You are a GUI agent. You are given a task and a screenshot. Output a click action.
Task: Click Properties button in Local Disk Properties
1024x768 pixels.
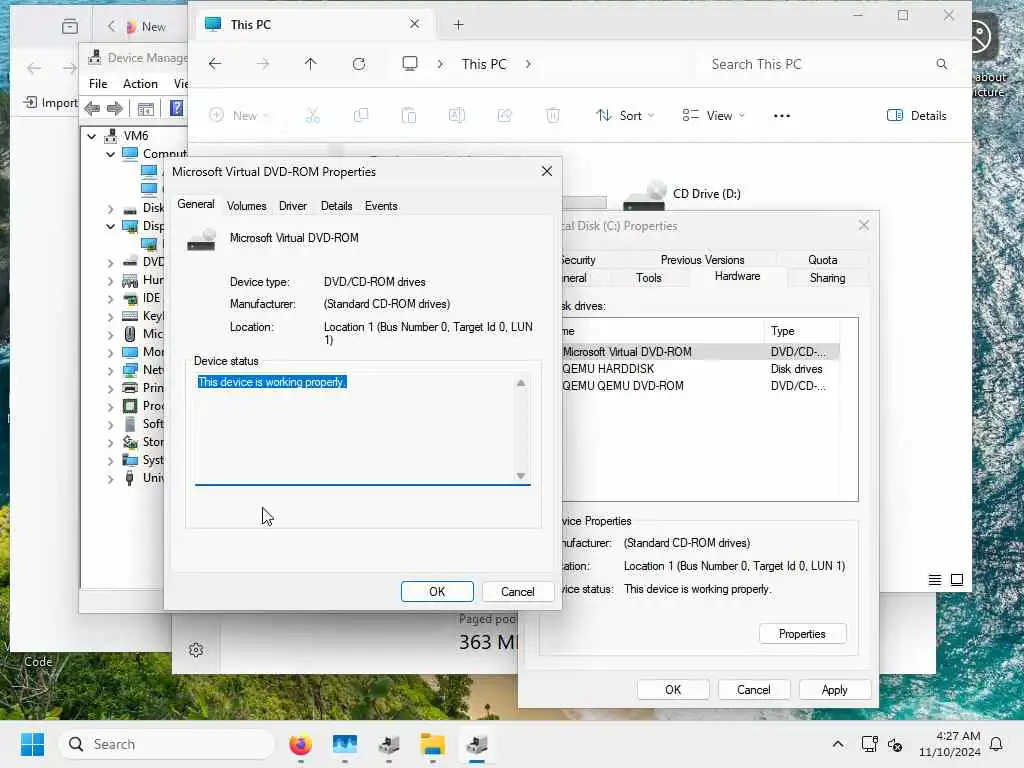[x=802, y=634]
